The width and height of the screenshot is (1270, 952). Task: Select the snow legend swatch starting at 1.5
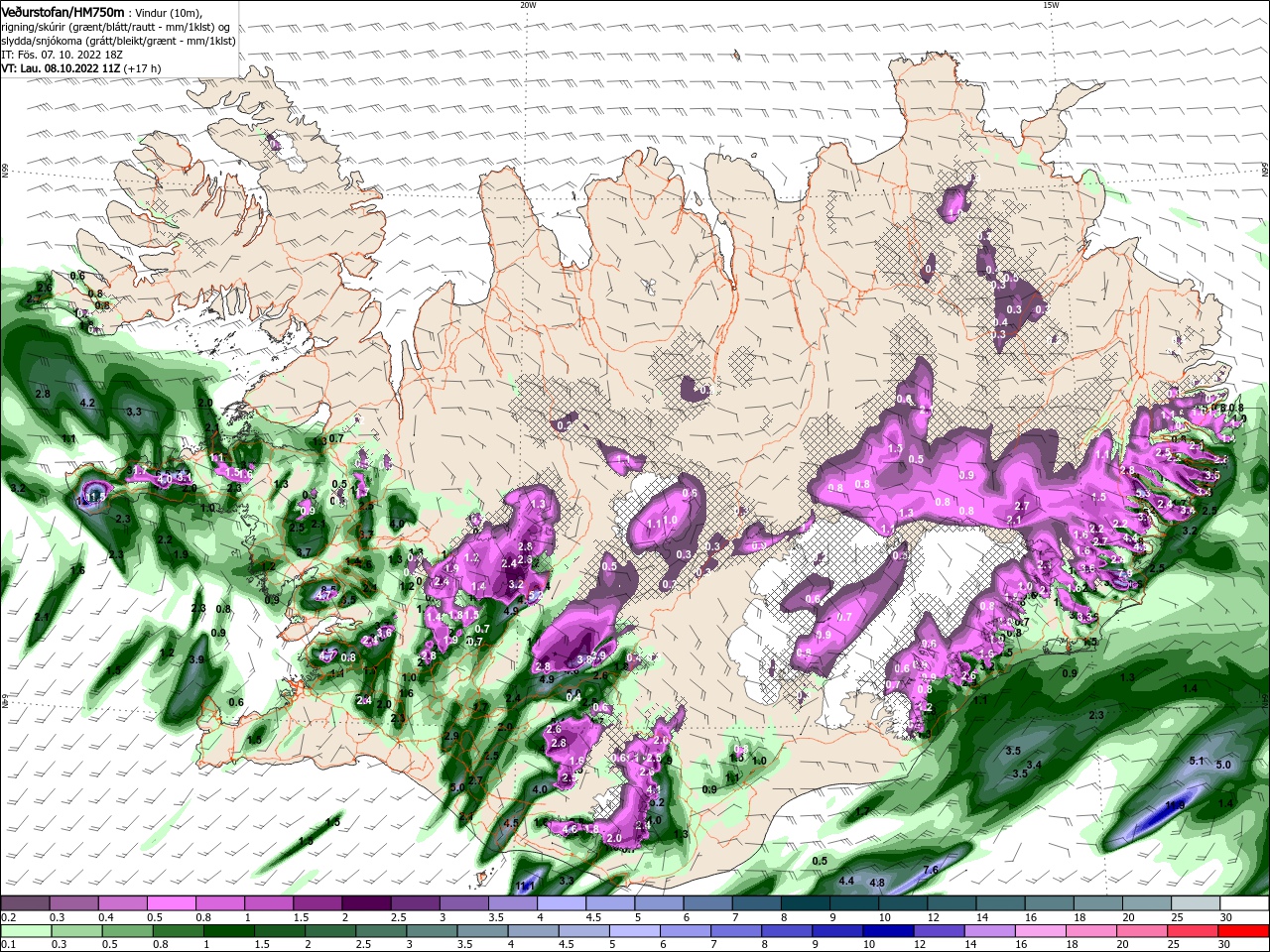point(317,903)
